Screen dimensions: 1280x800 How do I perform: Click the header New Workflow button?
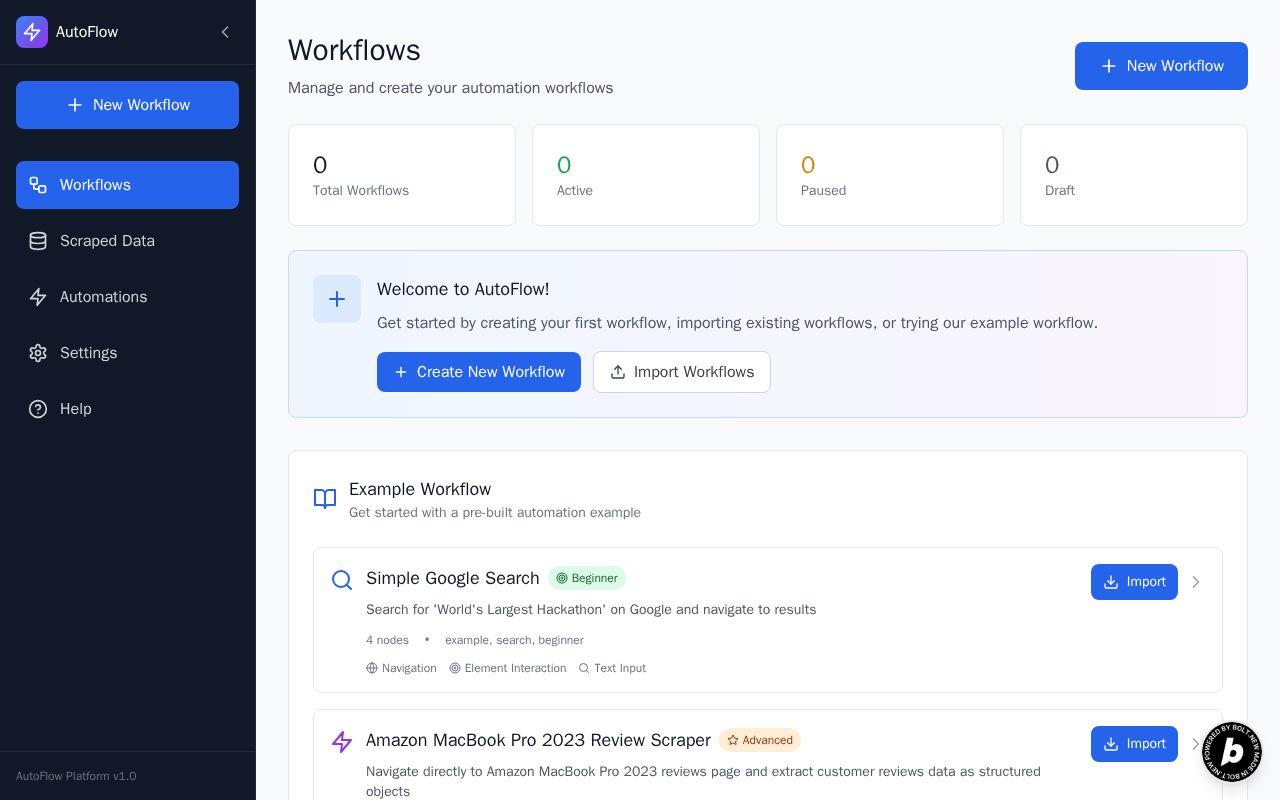(1161, 66)
